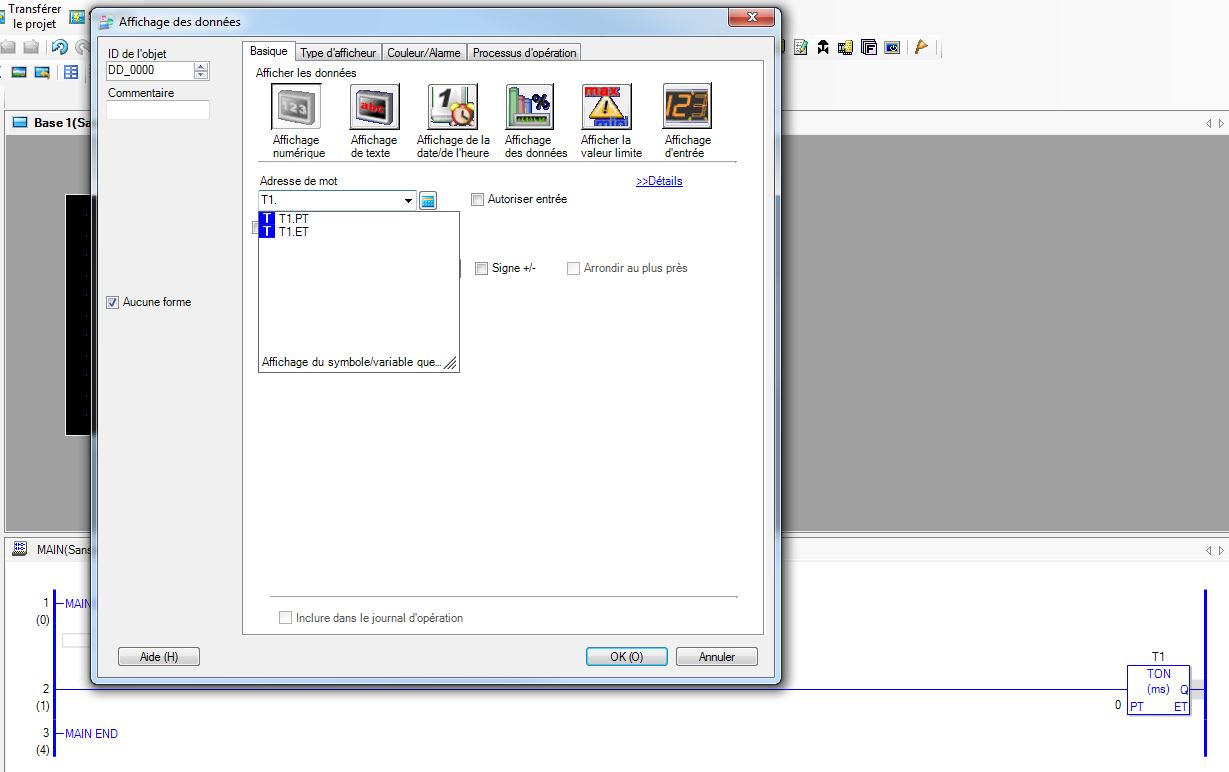Screen dimensions: 1229x772
Task: Click the Commentaire text field
Action: coord(158,111)
